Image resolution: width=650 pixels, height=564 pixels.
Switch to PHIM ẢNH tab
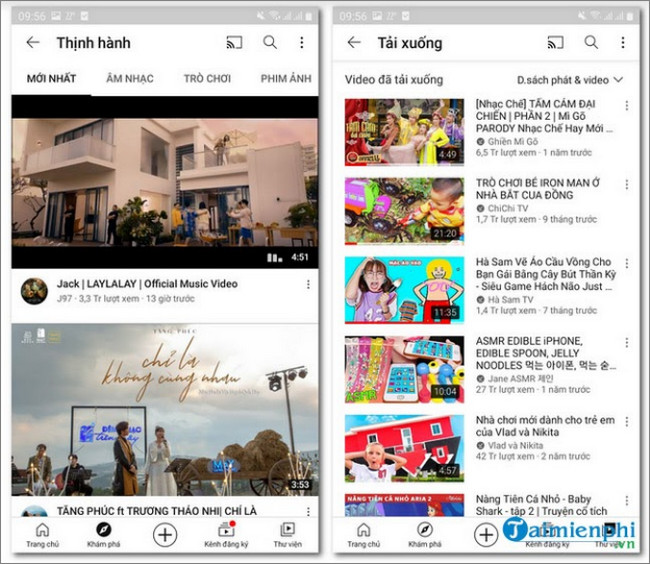pyautogui.click(x=286, y=78)
